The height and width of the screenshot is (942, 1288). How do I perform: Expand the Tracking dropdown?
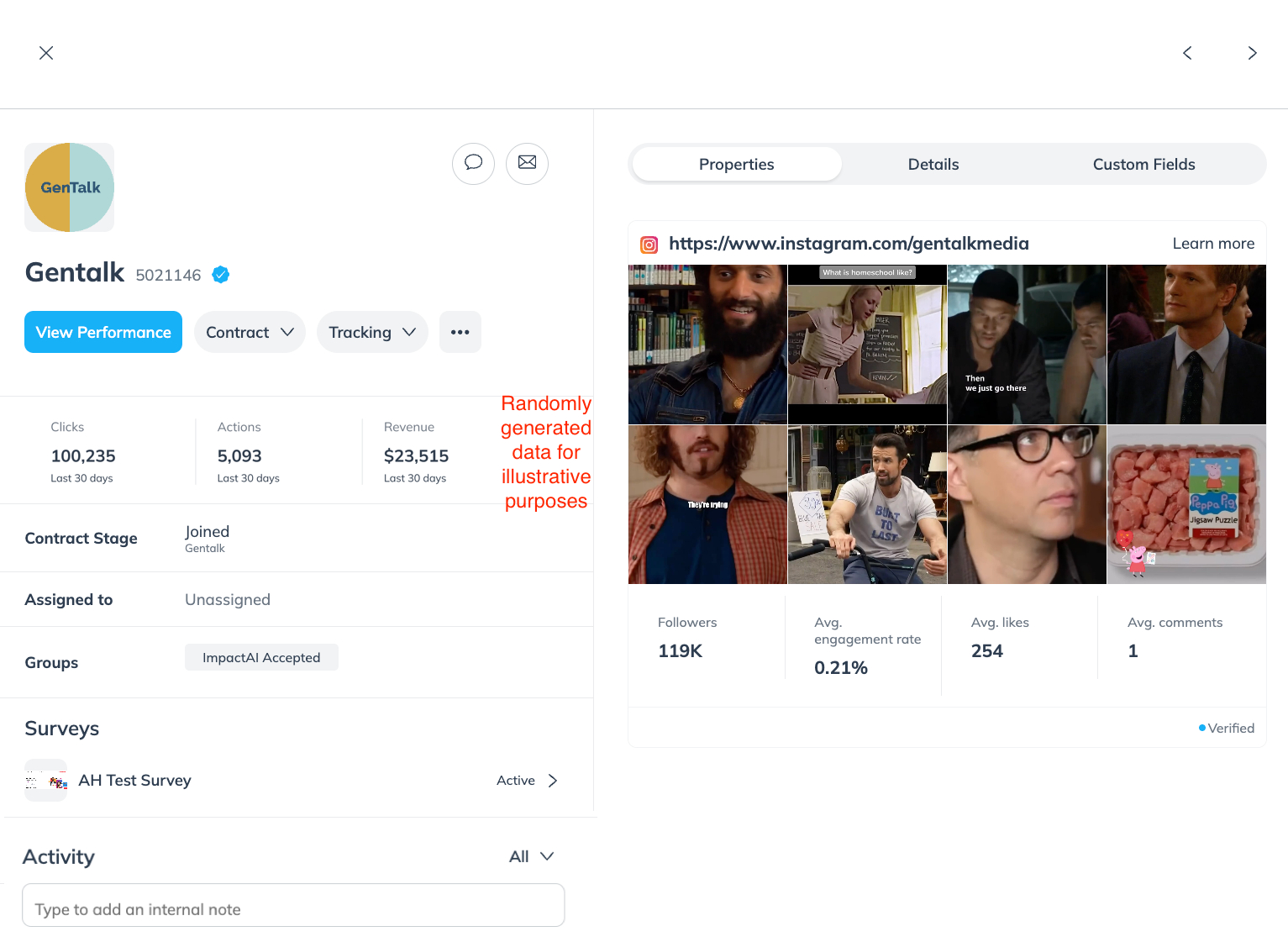pyautogui.click(x=372, y=332)
